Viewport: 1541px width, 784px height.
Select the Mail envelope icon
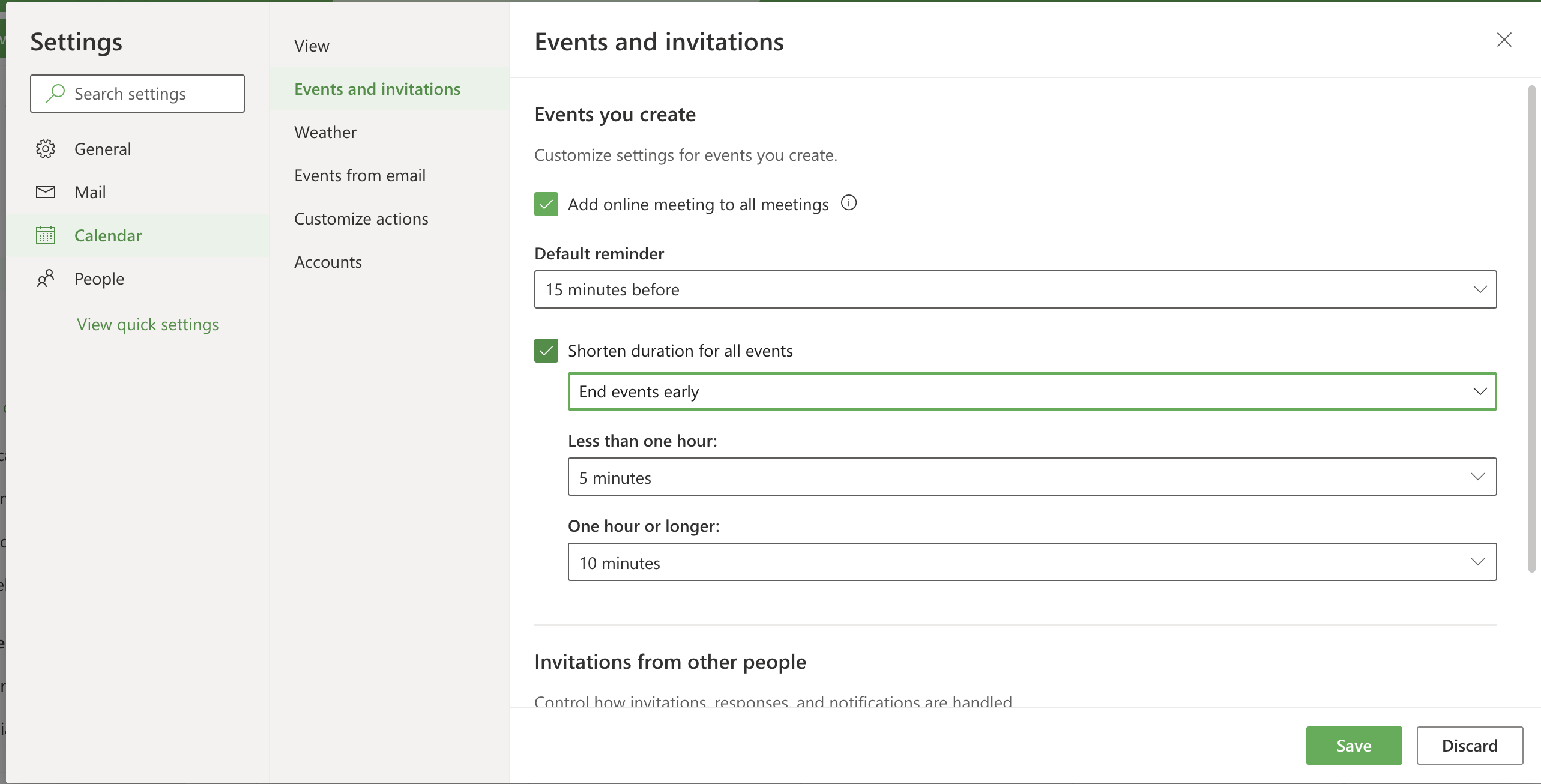point(46,191)
